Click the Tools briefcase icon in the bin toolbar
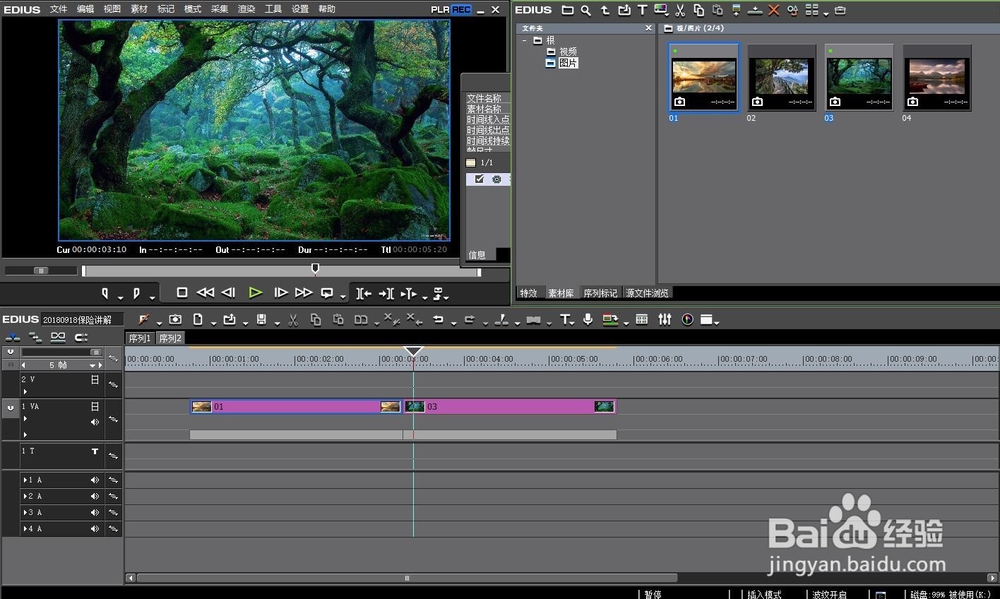 pyautogui.click(x=841, y=10)
